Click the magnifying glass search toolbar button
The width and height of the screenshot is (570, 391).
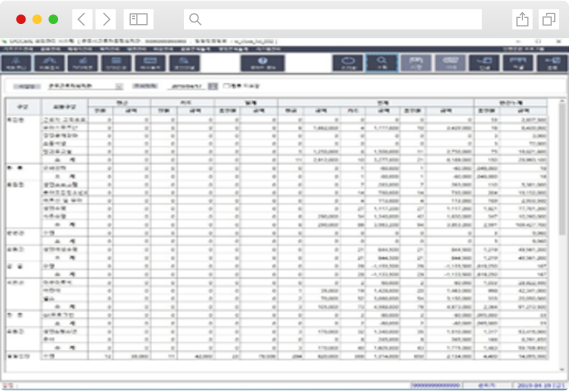point(382,63)
